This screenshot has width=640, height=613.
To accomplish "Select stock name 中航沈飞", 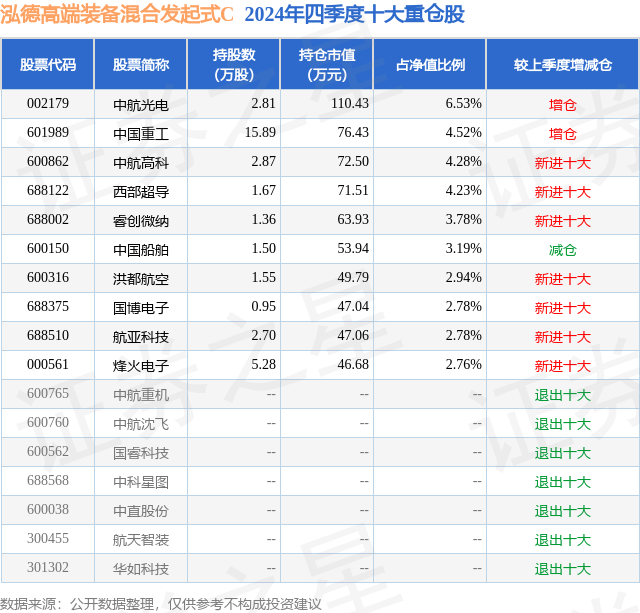I will pyautogui.click(x=141, y=424).
